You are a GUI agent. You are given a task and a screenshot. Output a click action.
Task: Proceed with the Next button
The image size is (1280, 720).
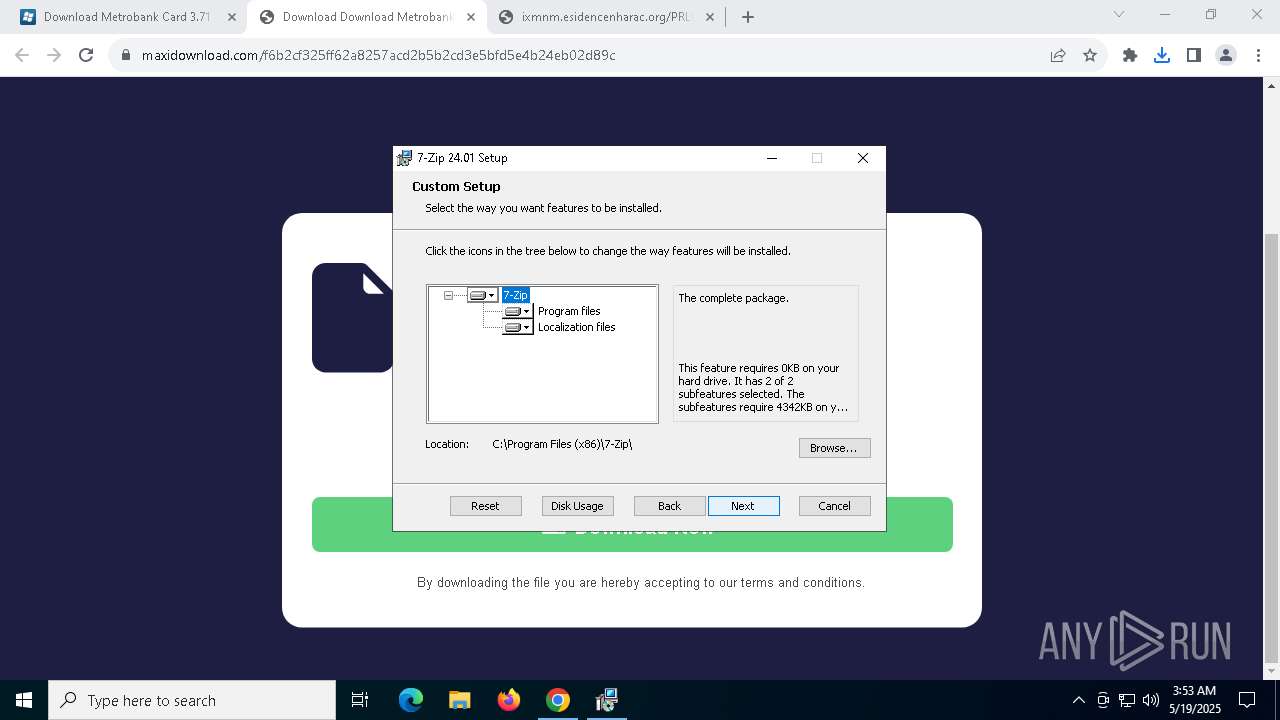[743, 506]
